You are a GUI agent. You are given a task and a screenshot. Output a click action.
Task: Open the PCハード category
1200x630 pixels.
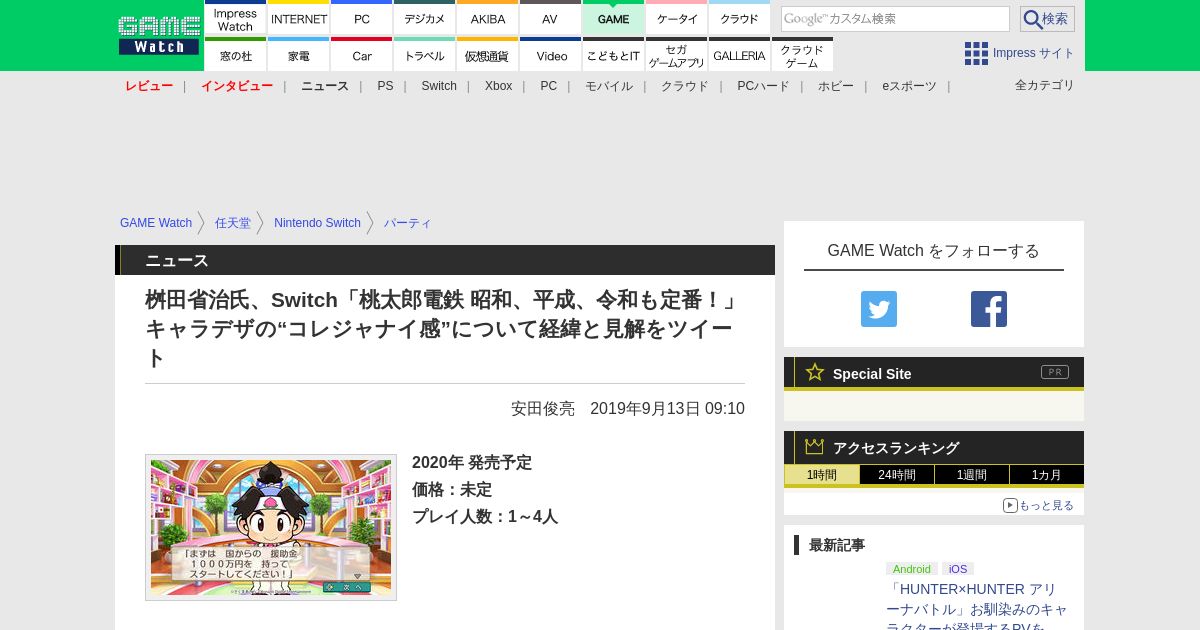coord(763,86)
